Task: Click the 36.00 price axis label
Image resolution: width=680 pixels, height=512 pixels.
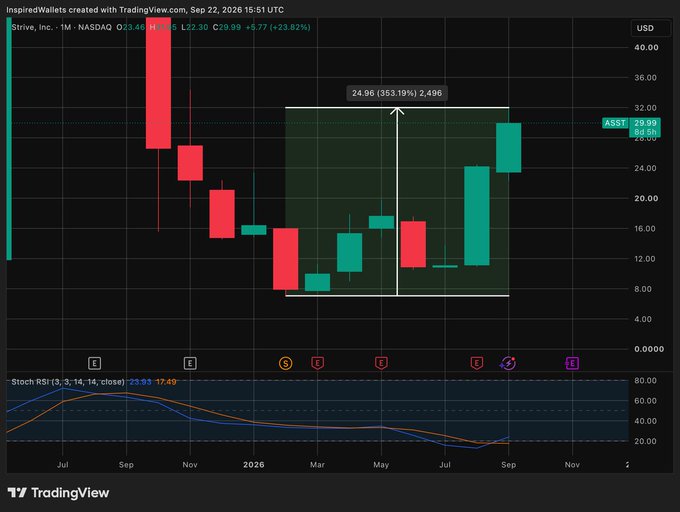Action: [645, 78]
